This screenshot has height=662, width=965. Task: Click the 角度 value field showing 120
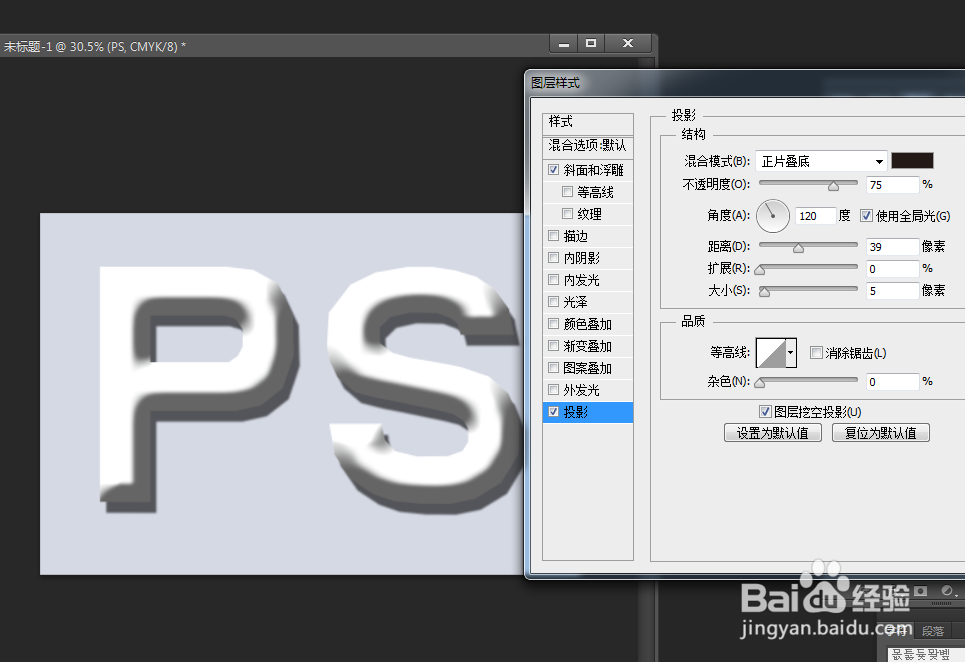815,216
